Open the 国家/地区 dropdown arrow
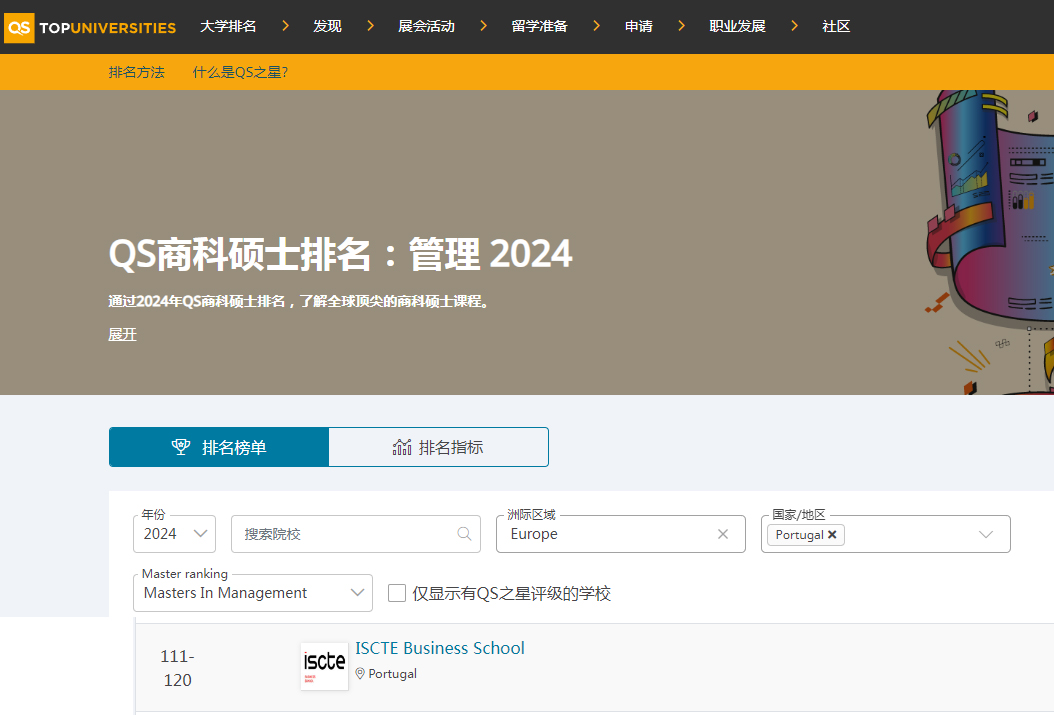Screen dimensions: 1054x715 [985, 534]
